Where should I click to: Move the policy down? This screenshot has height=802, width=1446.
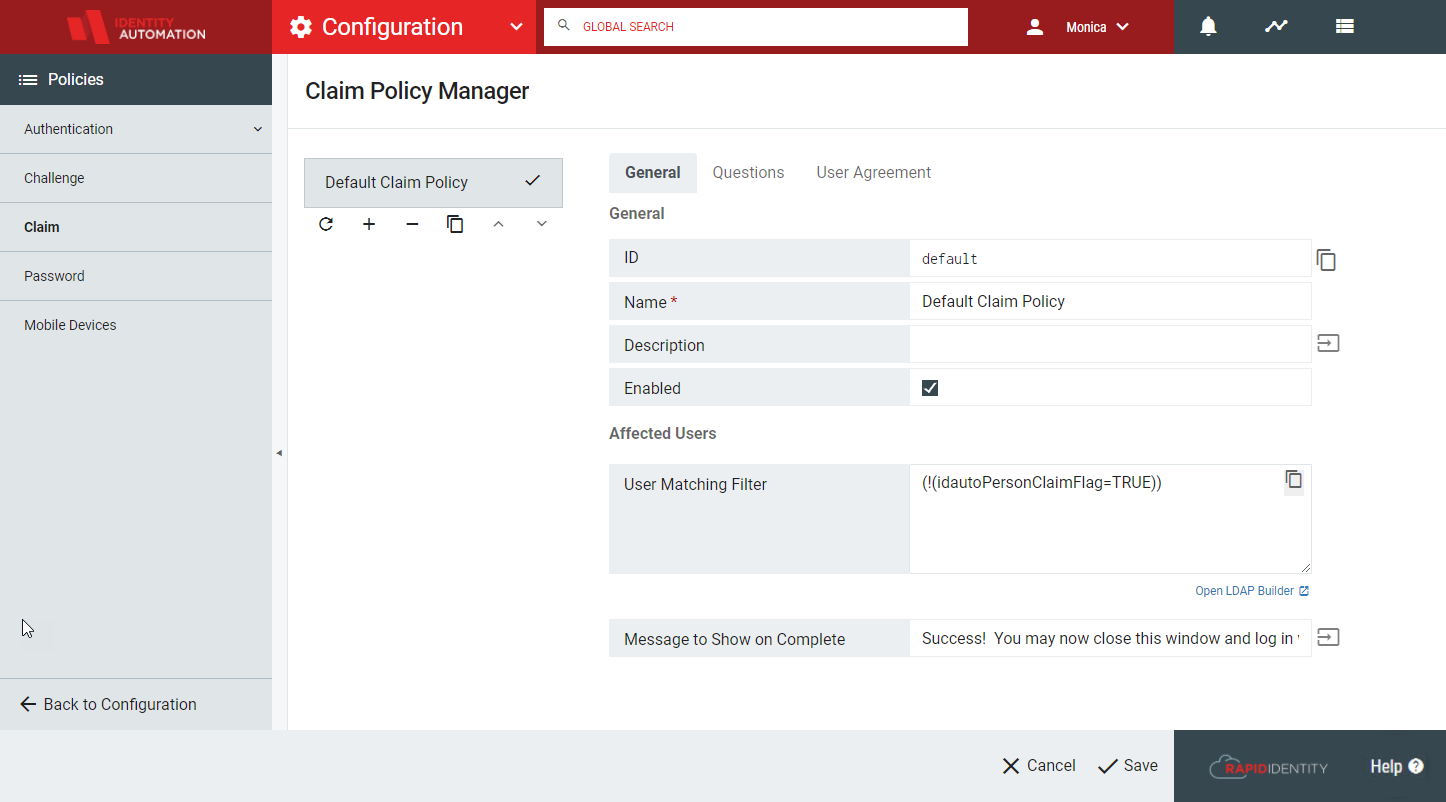[x=541, y=224]
